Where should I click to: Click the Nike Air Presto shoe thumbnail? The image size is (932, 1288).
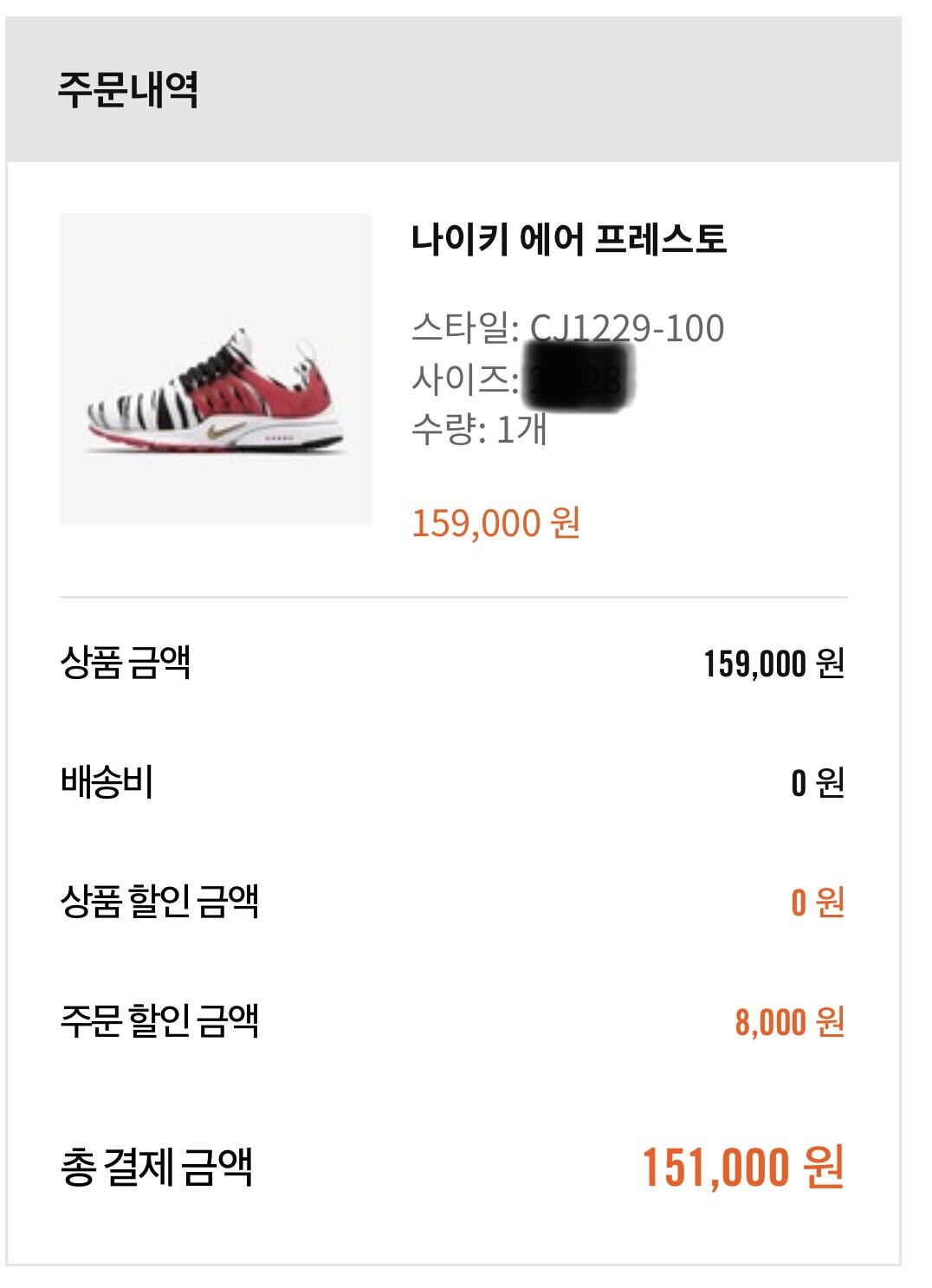point(215,370)
